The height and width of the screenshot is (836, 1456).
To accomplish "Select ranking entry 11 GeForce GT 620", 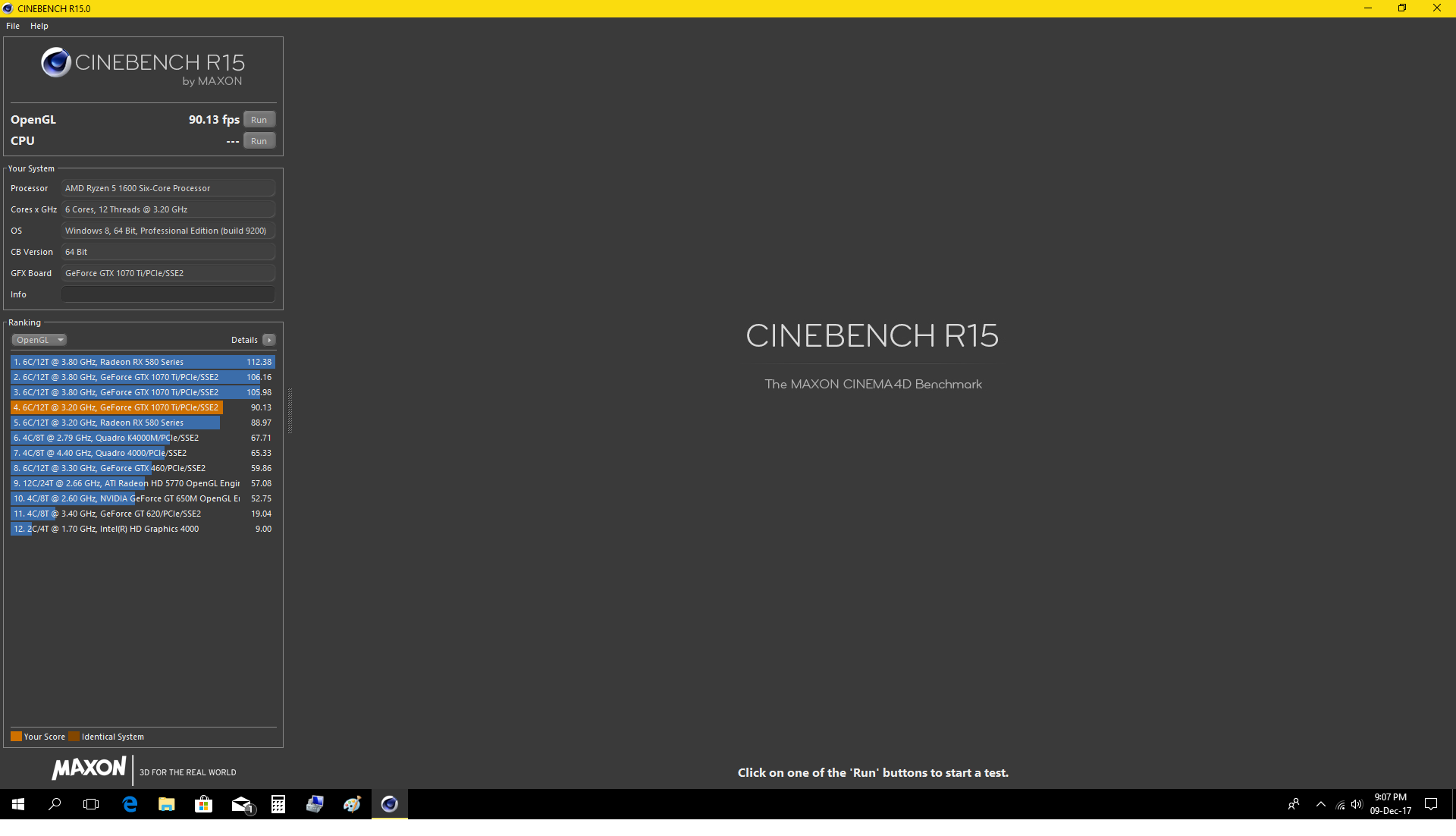I will point(143,514).
